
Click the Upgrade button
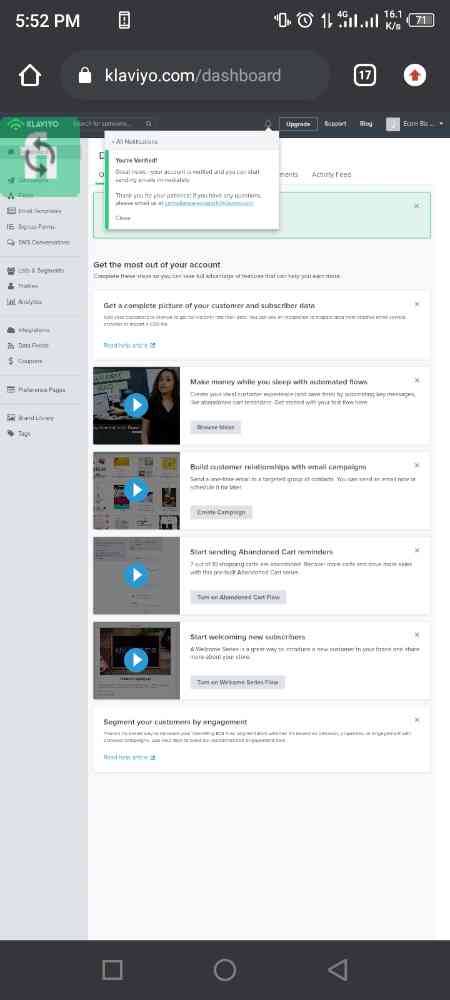tap(298, 124)
